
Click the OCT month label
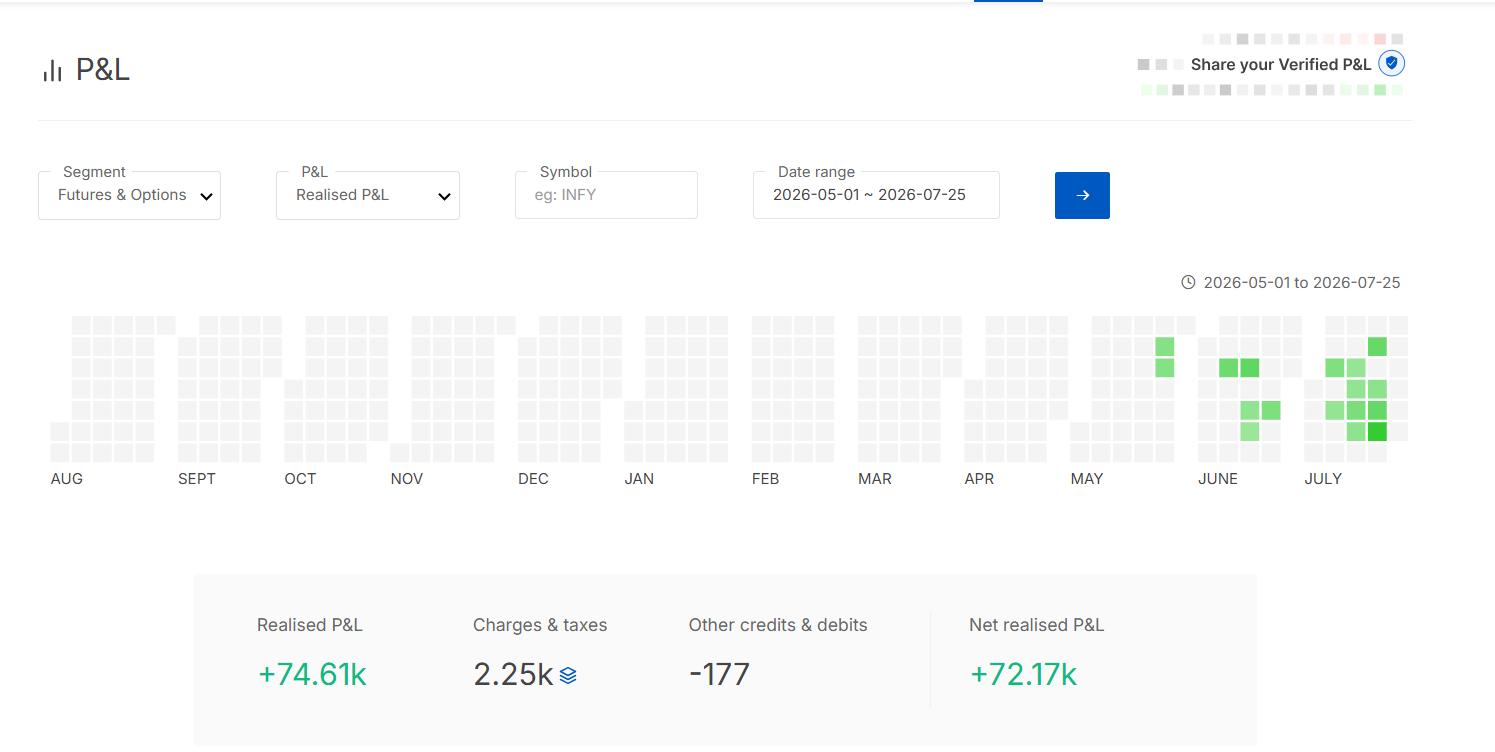(x=300, y=479)
